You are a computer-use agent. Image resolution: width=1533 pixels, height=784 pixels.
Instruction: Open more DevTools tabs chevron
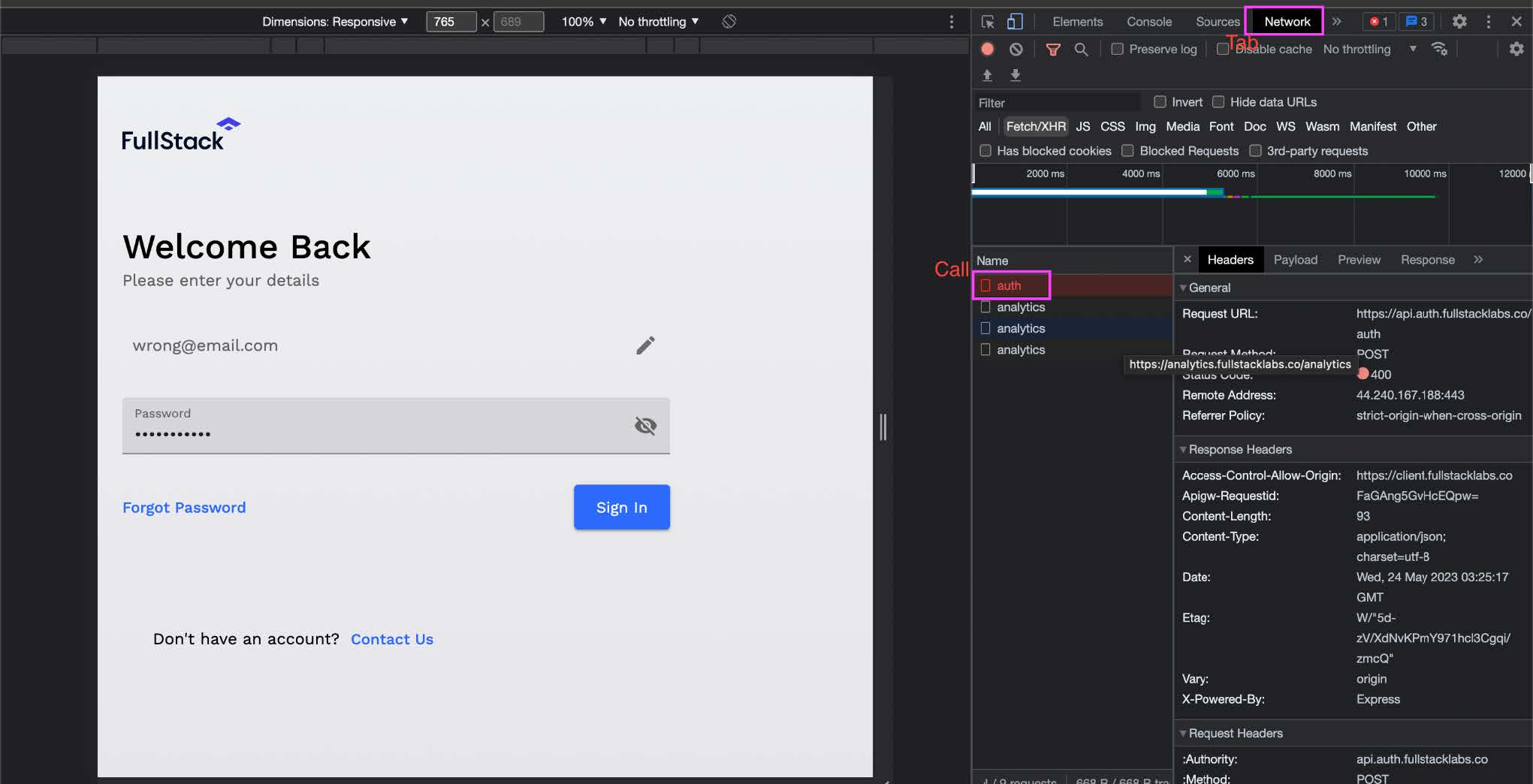tap(1337, 22)
